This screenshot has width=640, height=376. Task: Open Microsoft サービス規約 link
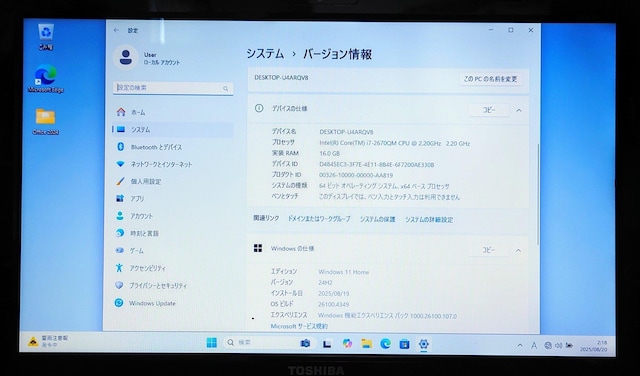pyautogui.click(x=299, y=326)
